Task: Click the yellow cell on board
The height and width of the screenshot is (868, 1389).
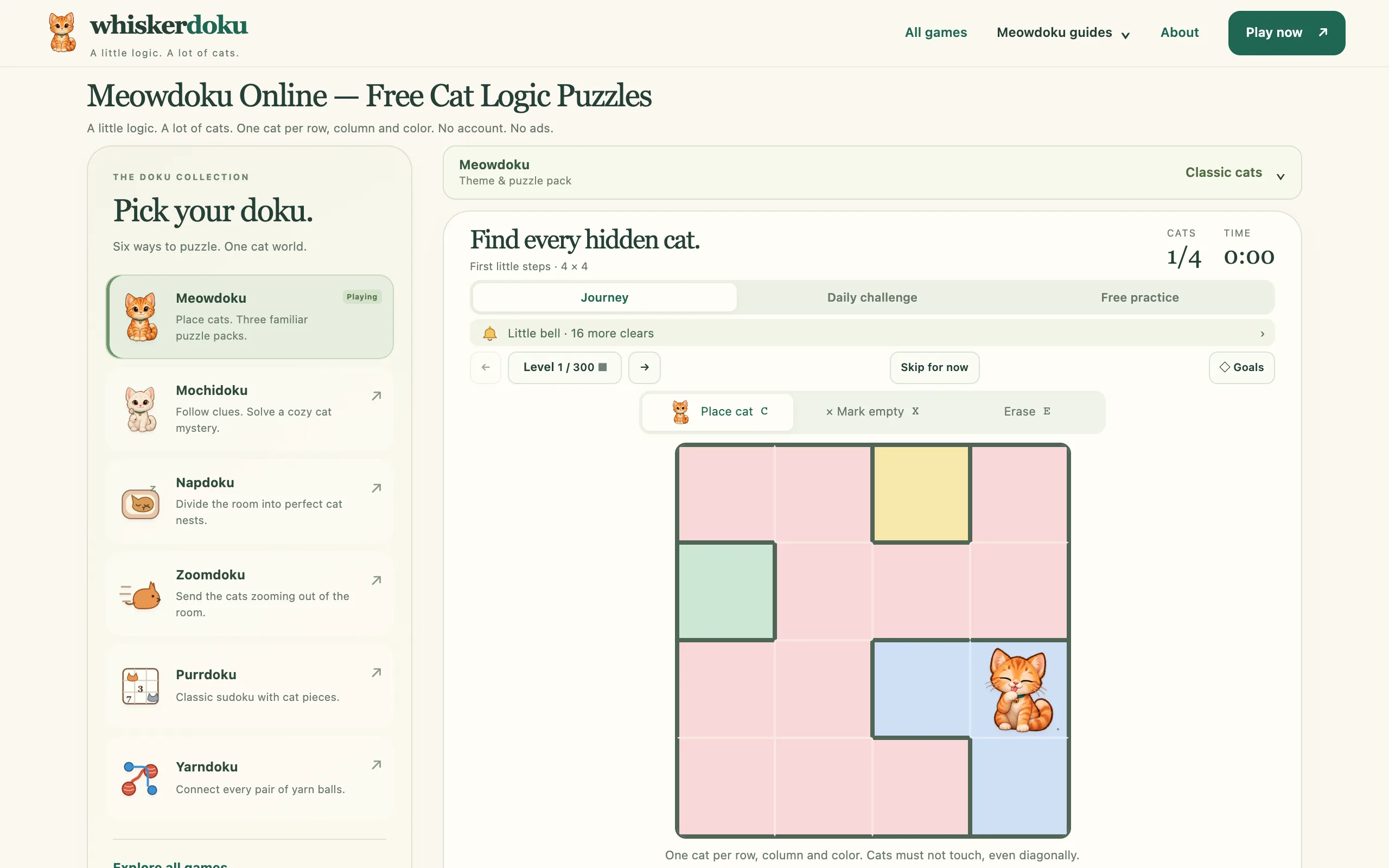Action: [x=921, y=494]
